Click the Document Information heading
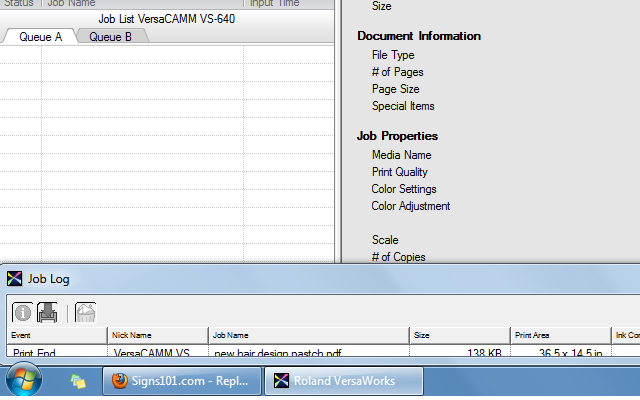The width and height of the screenshot is (640, 400). coord(419,36)
